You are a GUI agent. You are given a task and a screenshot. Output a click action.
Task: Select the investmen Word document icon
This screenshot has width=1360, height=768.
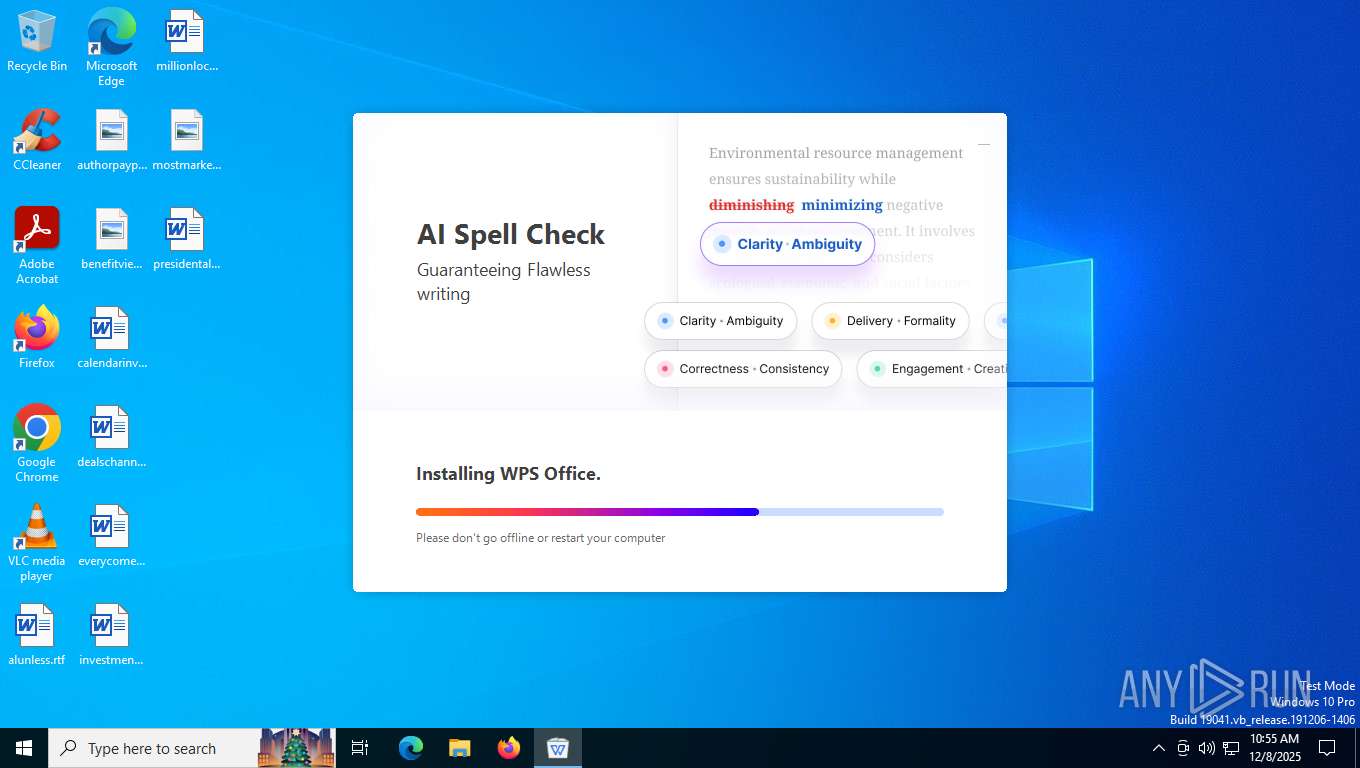[x=111, y=635]
